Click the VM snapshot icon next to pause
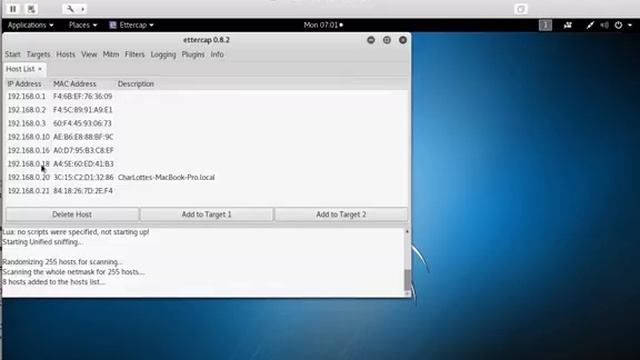 31,9
